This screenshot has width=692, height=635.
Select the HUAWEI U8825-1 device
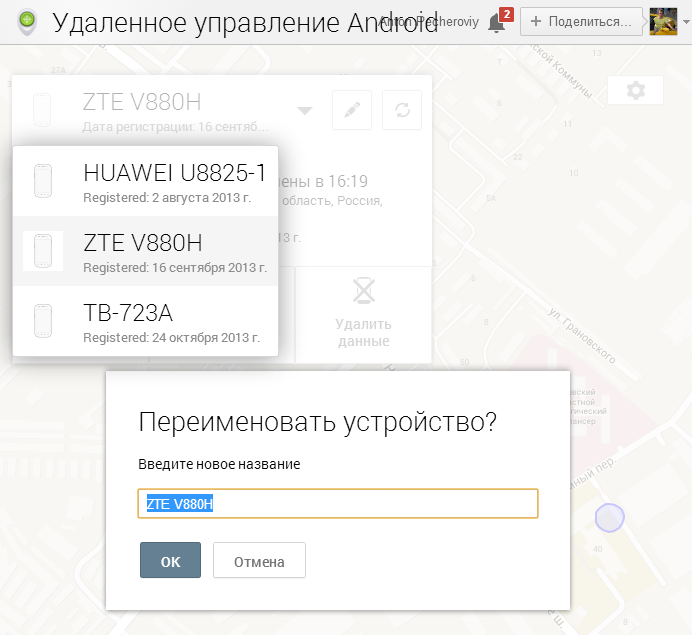146,181
